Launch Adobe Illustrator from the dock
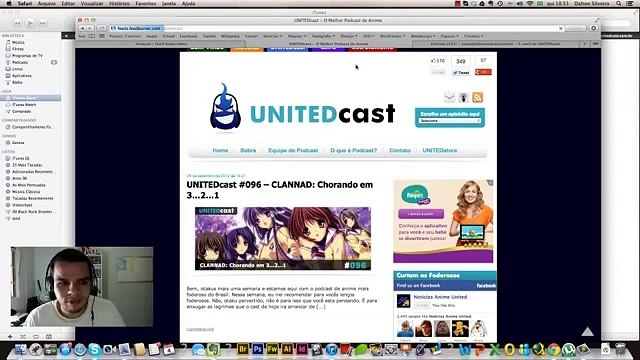640x360 pixels. tap(287, 349)
